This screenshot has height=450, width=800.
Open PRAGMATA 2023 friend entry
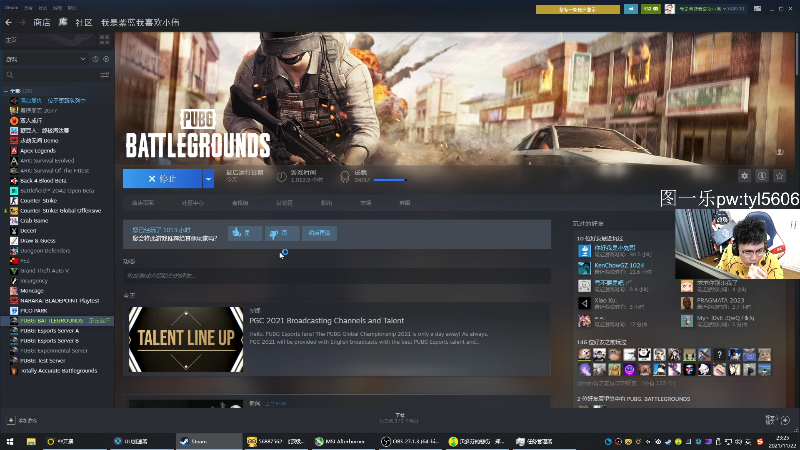[720, 301]
